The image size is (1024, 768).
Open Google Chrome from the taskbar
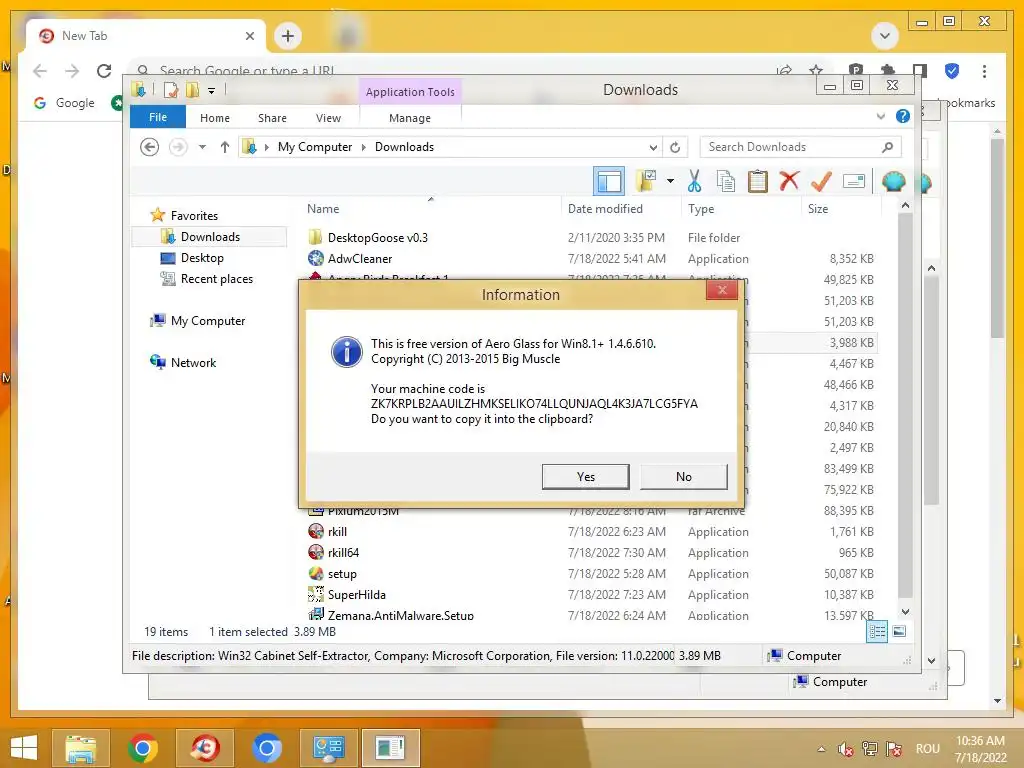(x=143, y=747)
